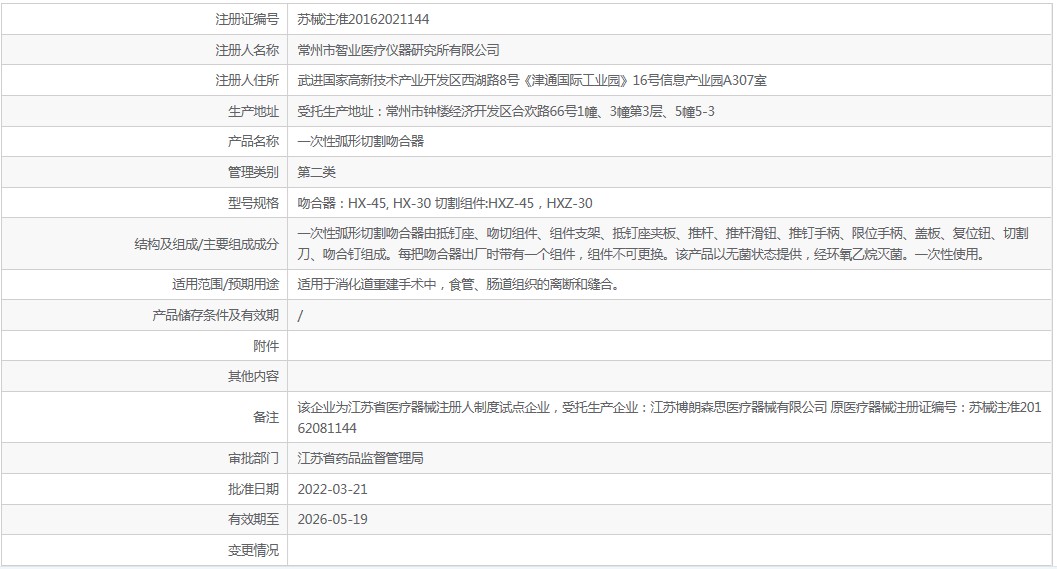Select the expiry date 2026-05-19
This screenshot has height=569, width=1057.
click(x=332, y=519)
